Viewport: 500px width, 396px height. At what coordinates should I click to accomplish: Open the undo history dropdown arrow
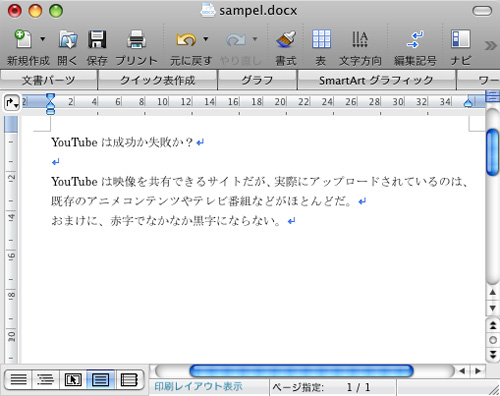tap(206, 39)
